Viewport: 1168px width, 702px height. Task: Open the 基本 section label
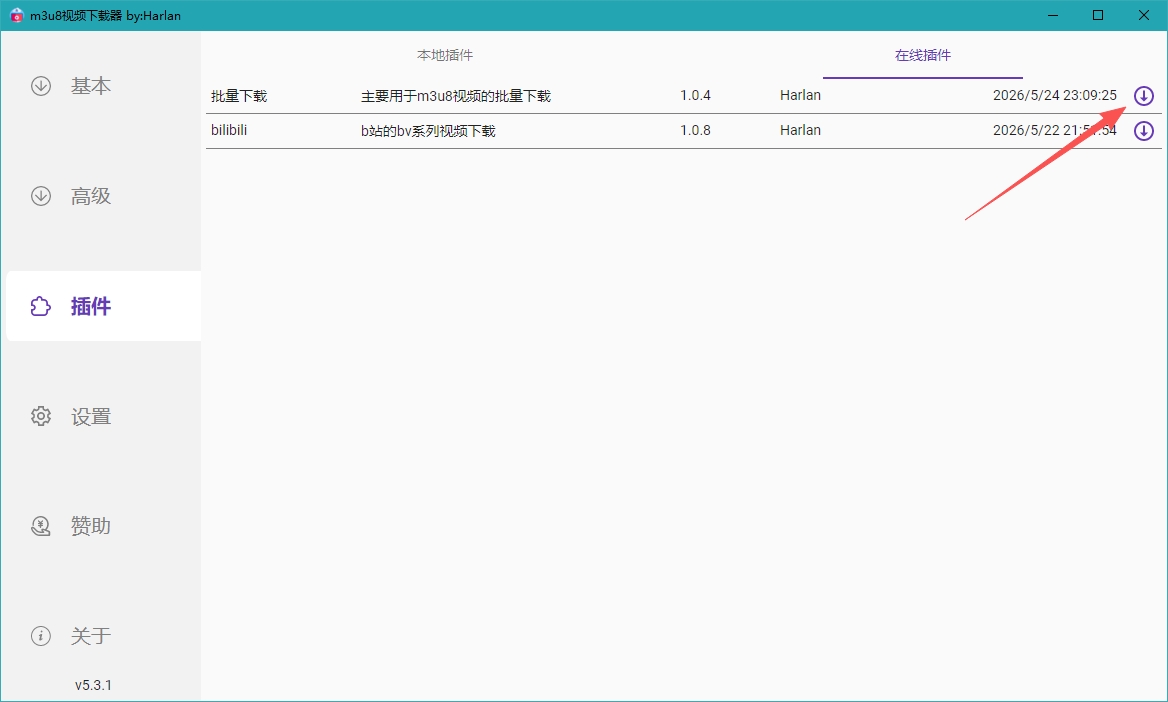tap(91, 86)
